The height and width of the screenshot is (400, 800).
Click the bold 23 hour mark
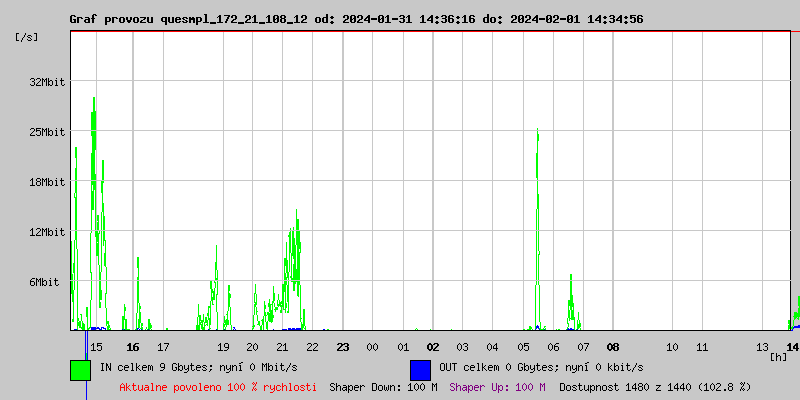click(x=343, y=347)
